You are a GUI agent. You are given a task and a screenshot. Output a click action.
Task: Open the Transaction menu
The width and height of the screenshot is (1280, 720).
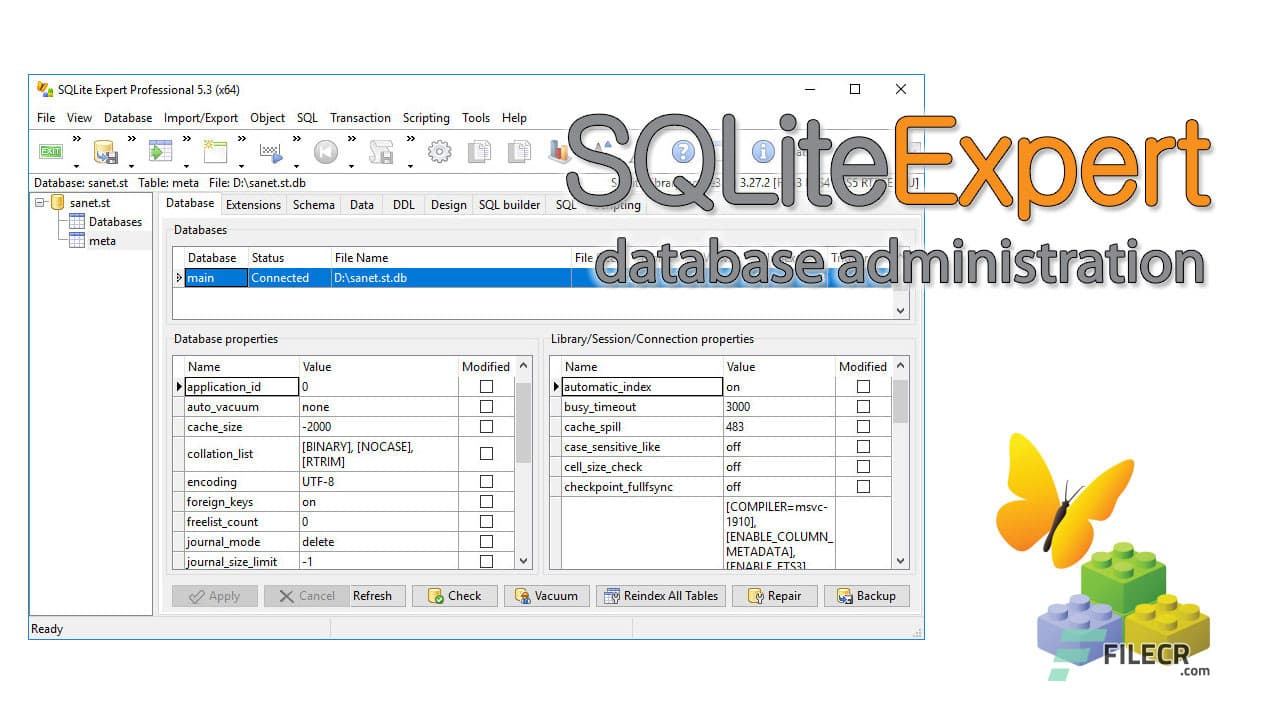click(360, 117)
